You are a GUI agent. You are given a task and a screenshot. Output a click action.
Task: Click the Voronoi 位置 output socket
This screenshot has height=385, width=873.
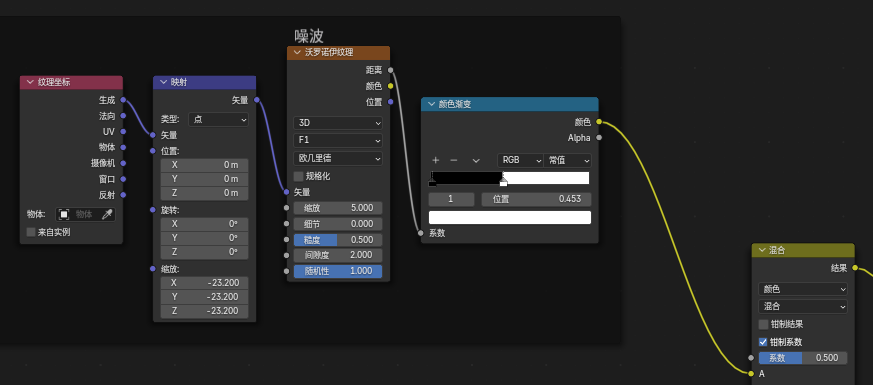point(390,102)
